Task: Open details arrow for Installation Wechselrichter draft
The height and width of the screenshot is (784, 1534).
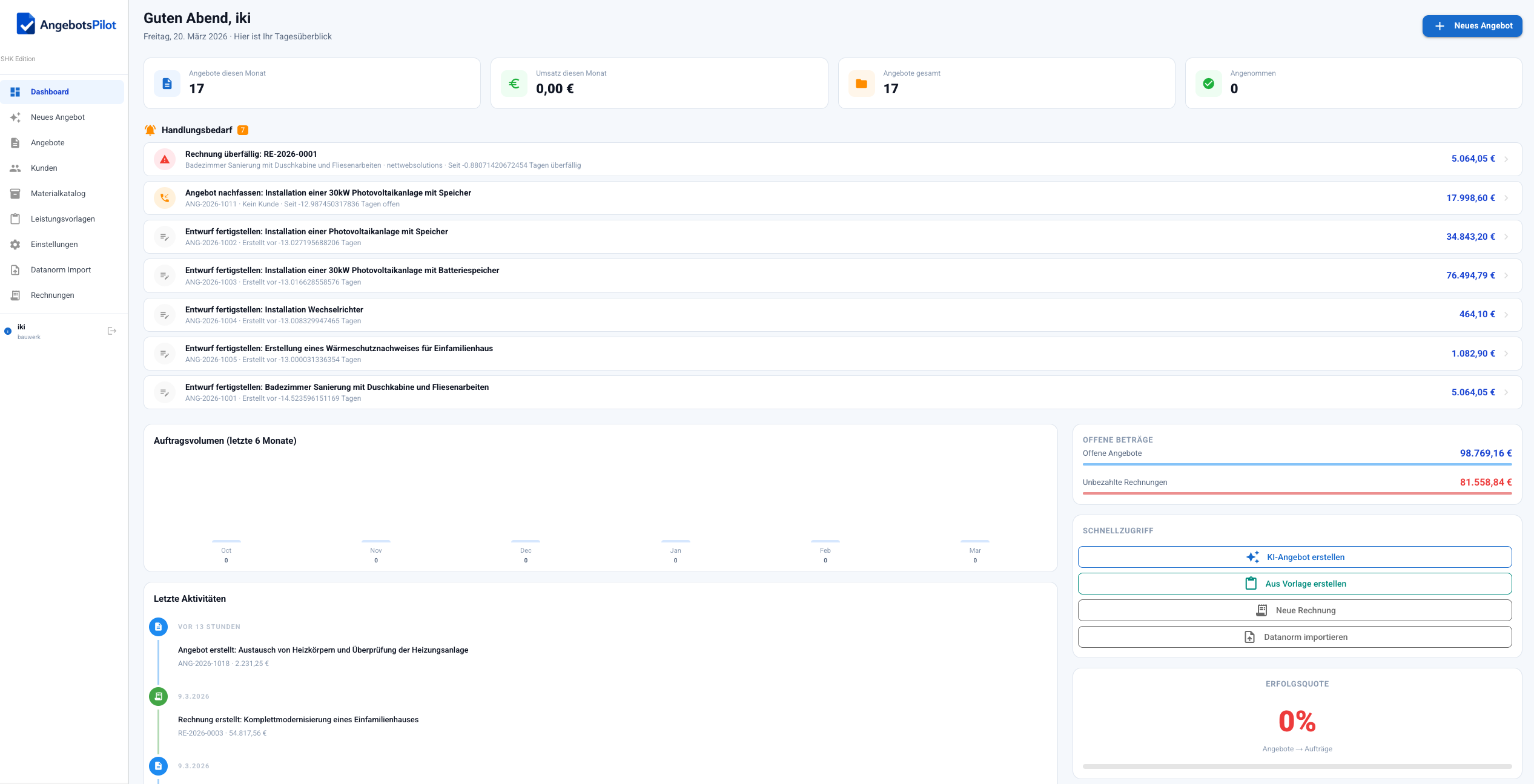Action: tap(1507, 314)
